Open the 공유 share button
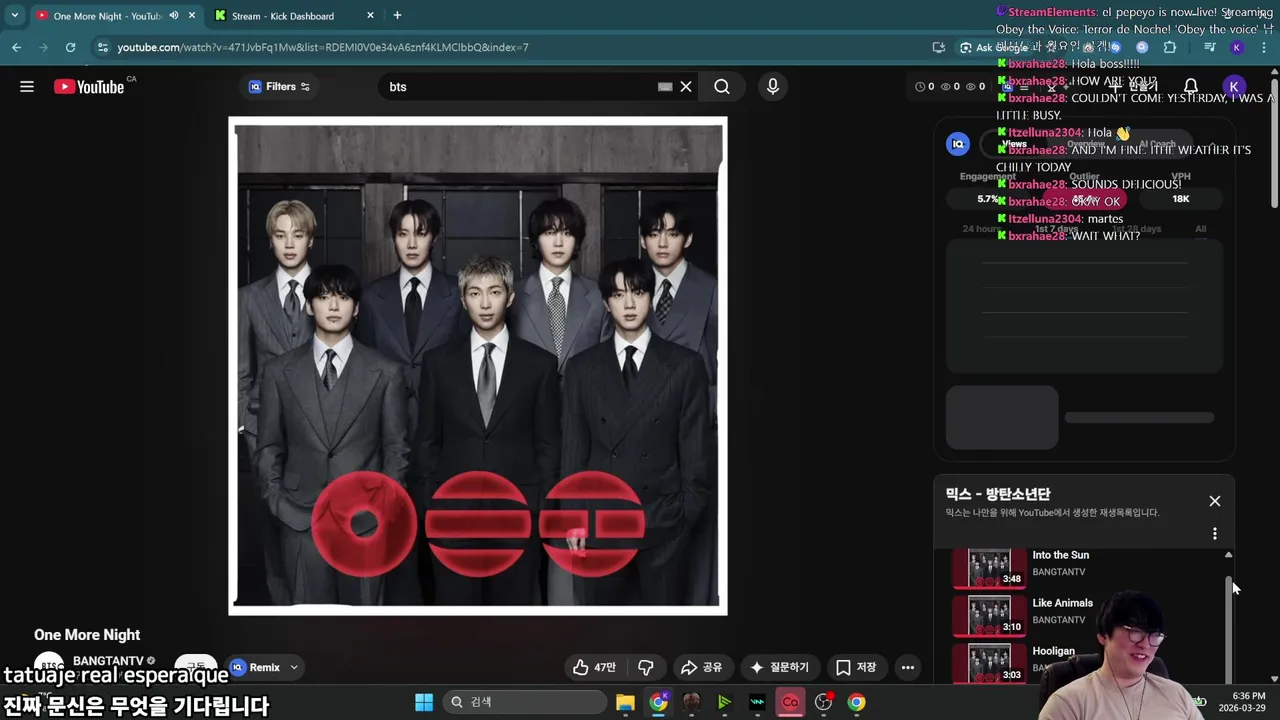This screenshot has height=720, width=1280. (702, 667)
